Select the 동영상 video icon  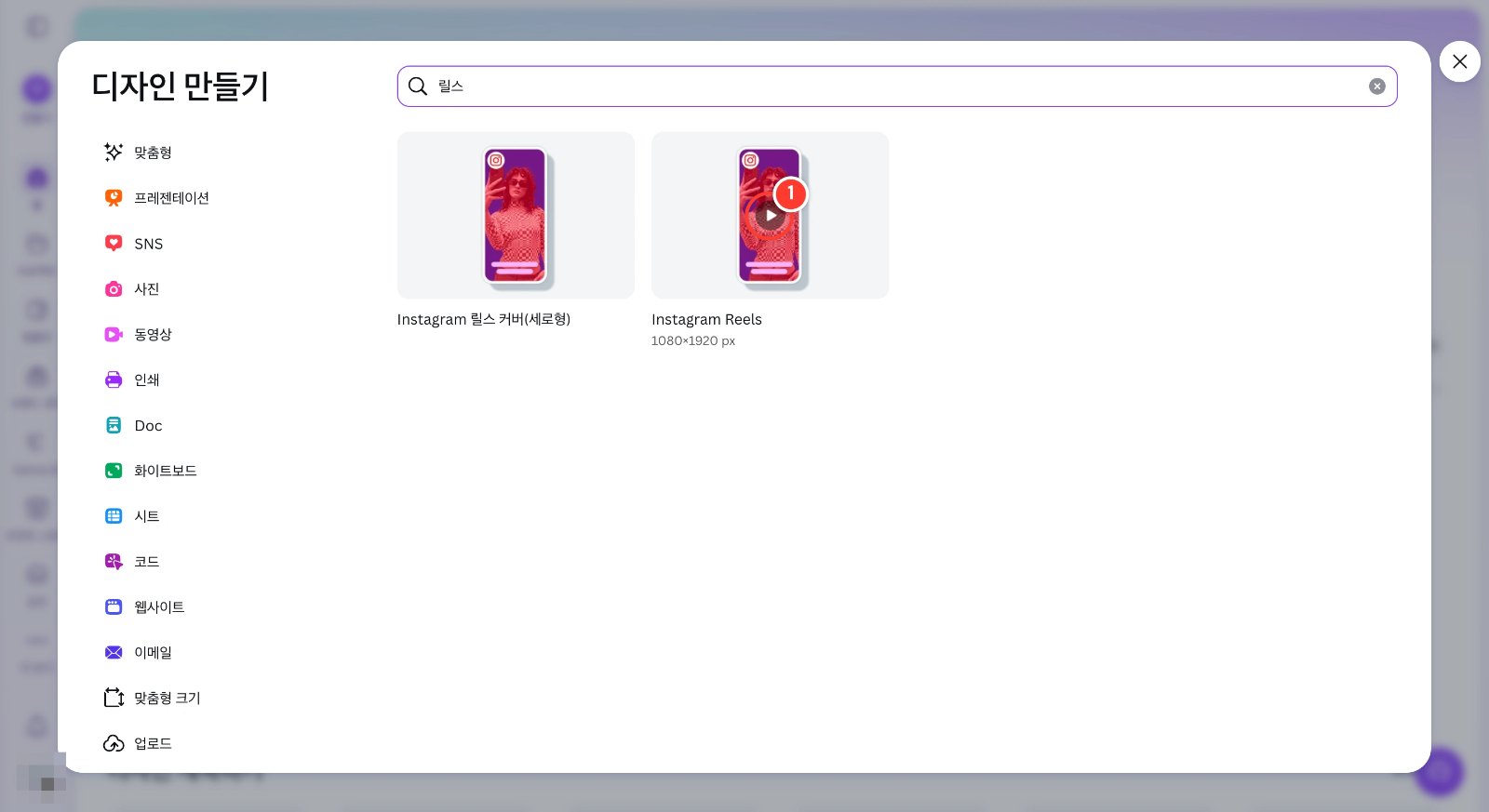tap(114, 334)
